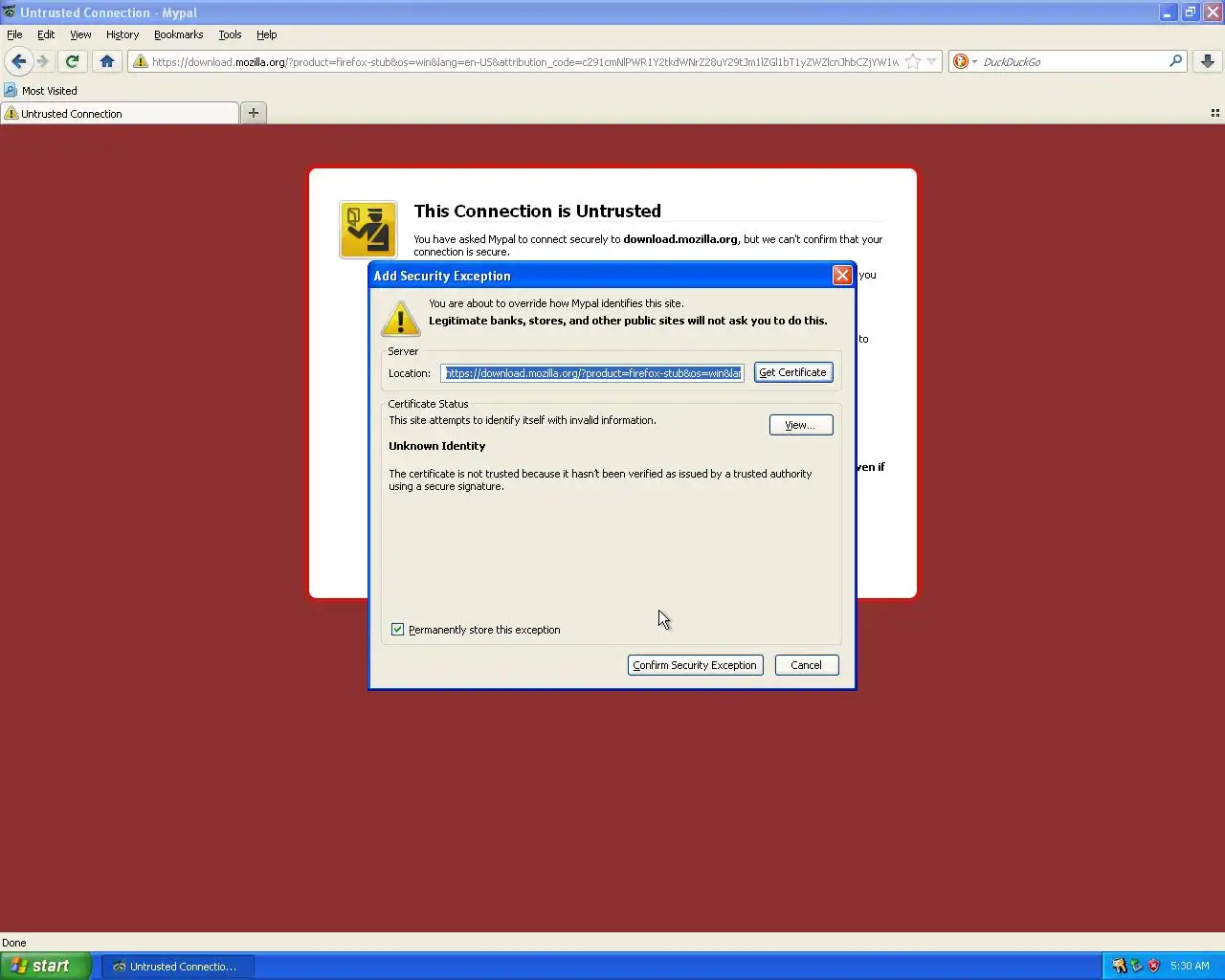Click the Get Certificate button
This screenshot has height=980, width=1225.
(x=793, y=372)
